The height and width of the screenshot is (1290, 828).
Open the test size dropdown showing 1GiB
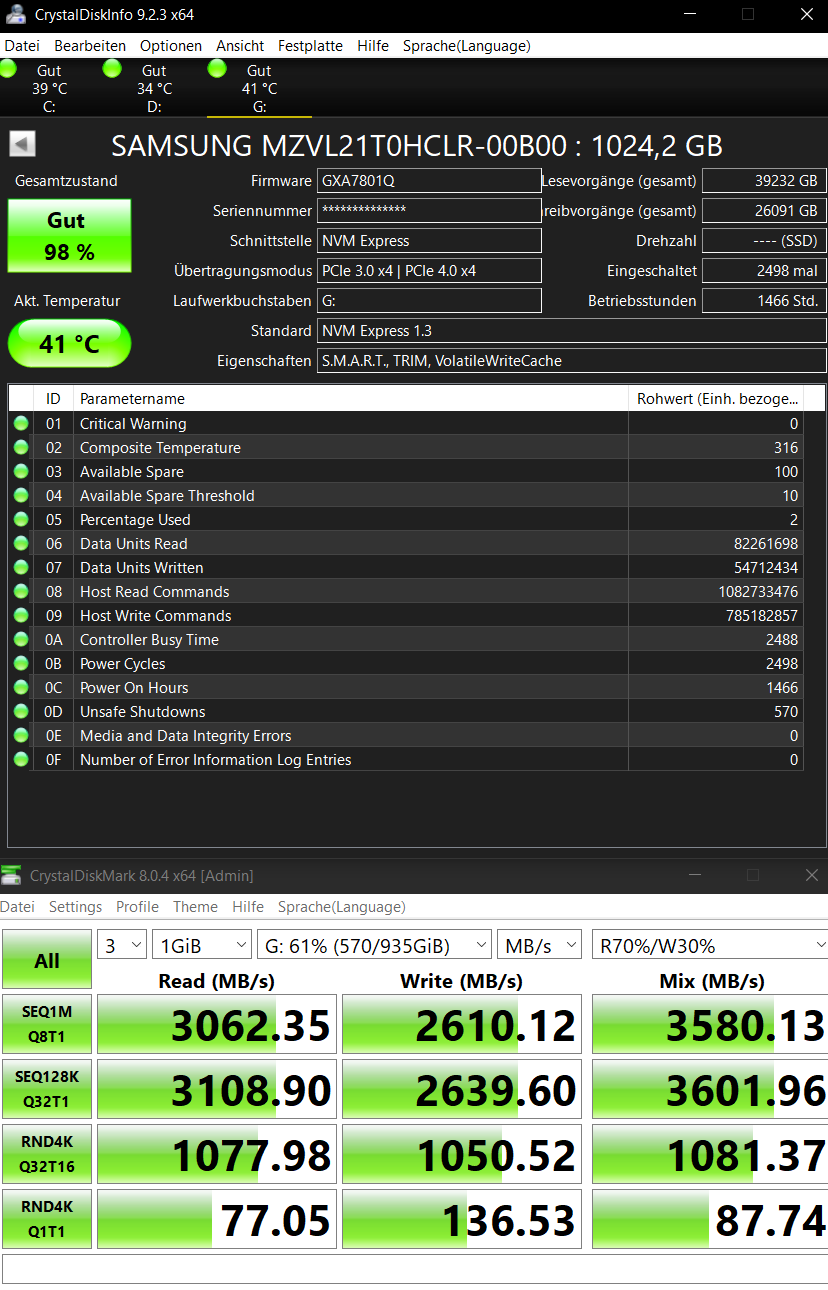[x=201, y=945]
